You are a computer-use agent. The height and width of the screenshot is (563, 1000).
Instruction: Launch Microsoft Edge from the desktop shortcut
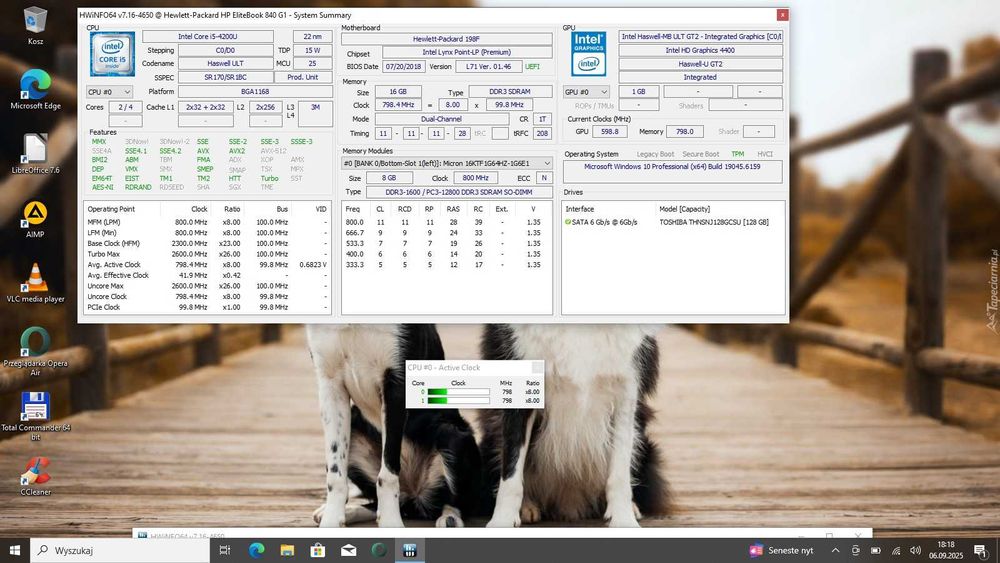pos(35,89)
